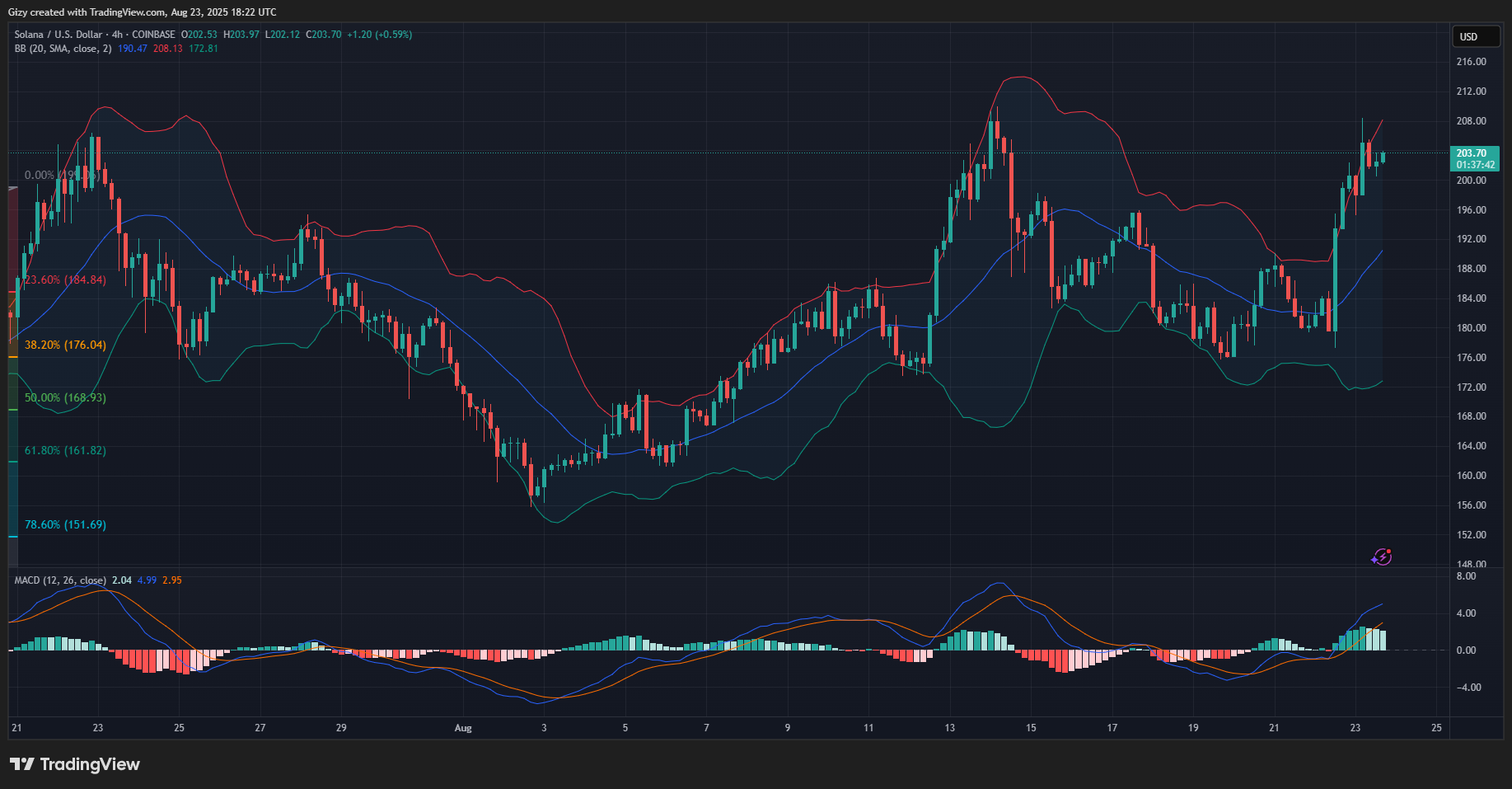
Task: Click the TradingView logo icon
Action: click(x=22, y=764)
